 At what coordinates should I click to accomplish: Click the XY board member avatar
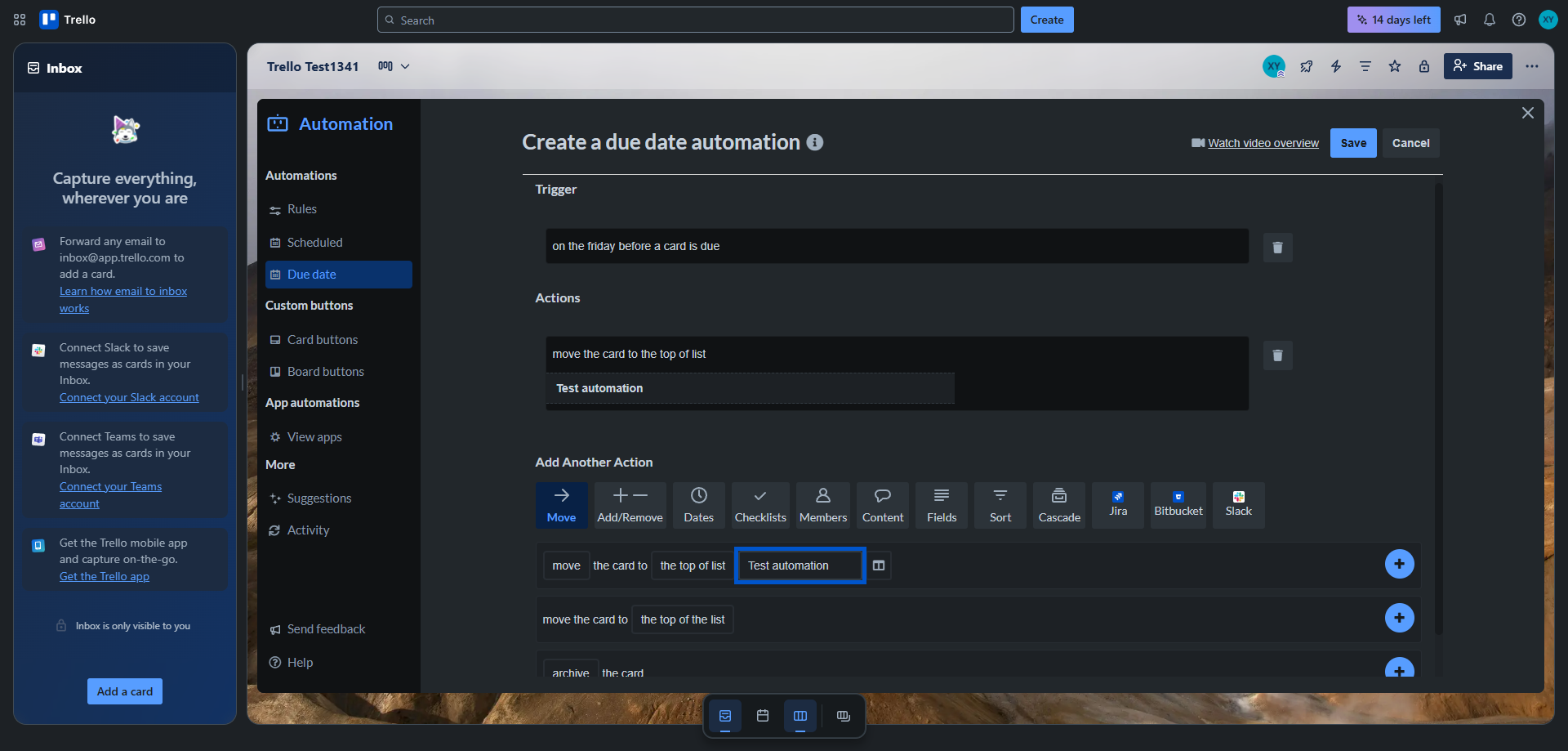pos(1274,66)
